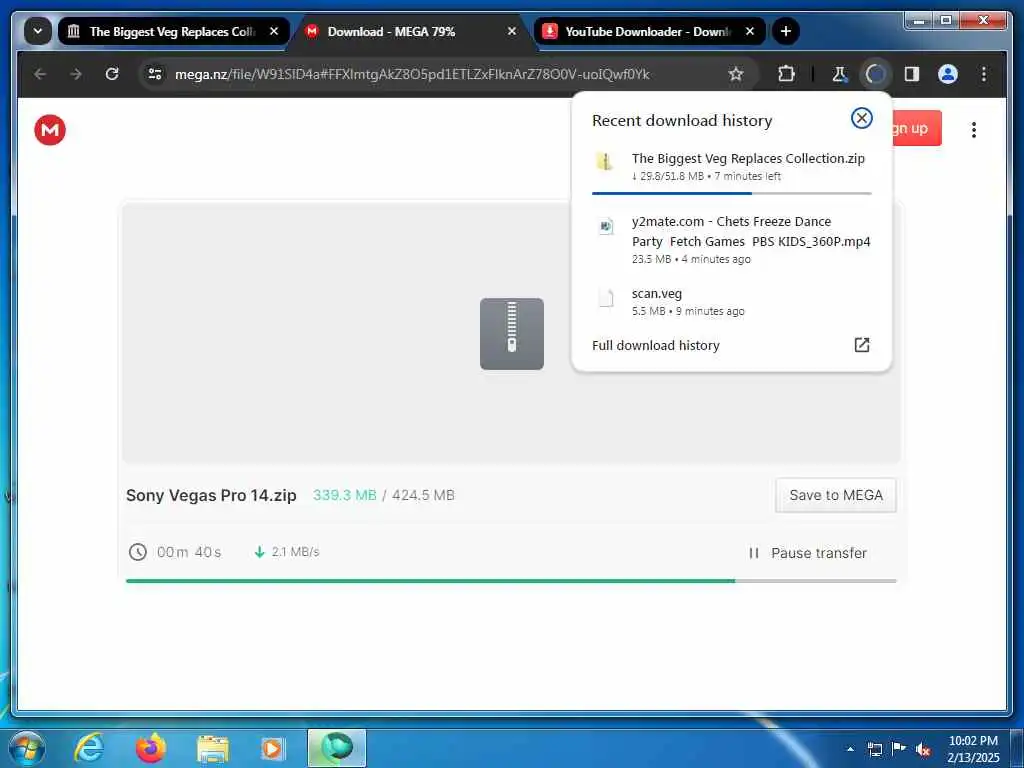Select The Biggest Veg Replaces Collection.zip download
This screenshot has width=1024, height=768.
coord(731,167)
